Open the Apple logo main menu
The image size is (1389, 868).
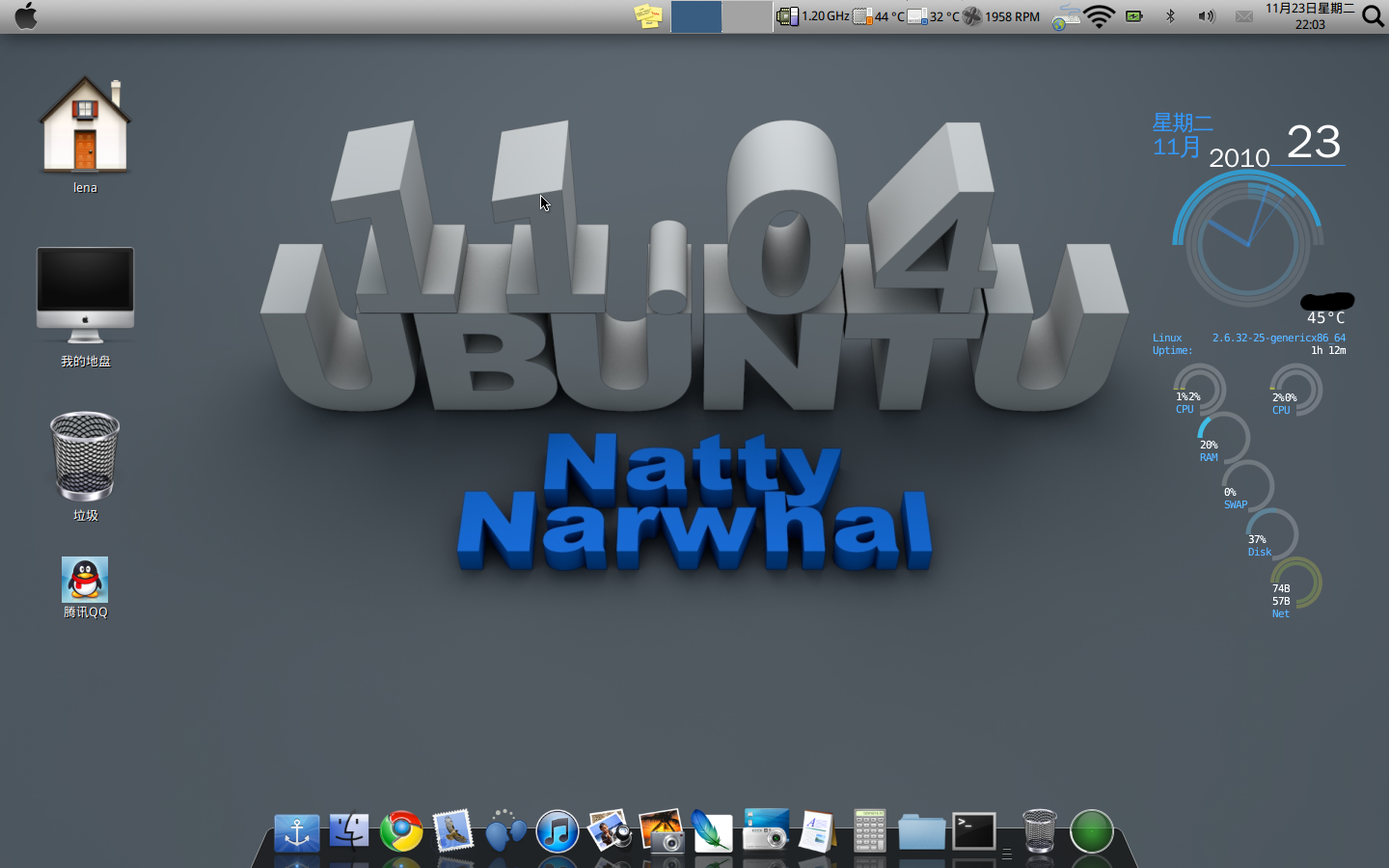tap(26, 15)
